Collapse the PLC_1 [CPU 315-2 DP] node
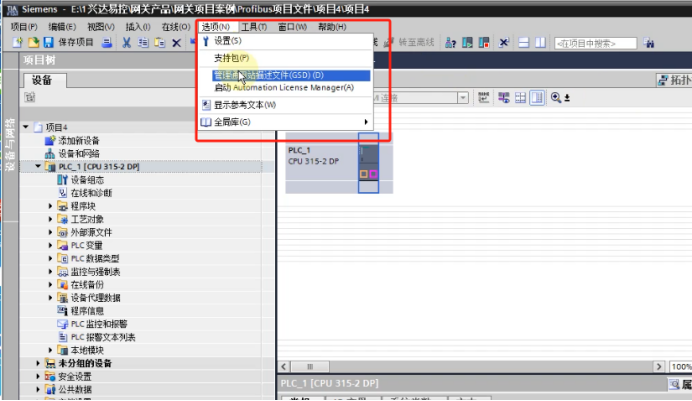This screenshot has height=401, width=692. pos(38,166)
